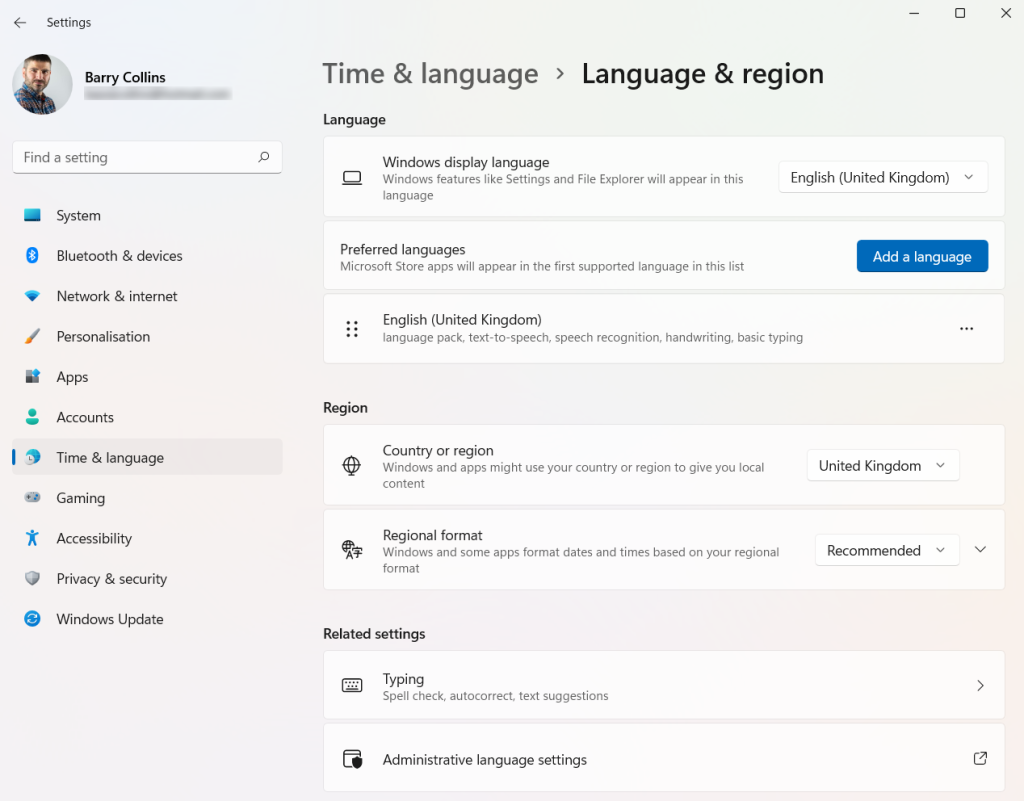The width and height of the screenshot is (1024, 801).
Task: Open System settings category
Action: point(147,215)
